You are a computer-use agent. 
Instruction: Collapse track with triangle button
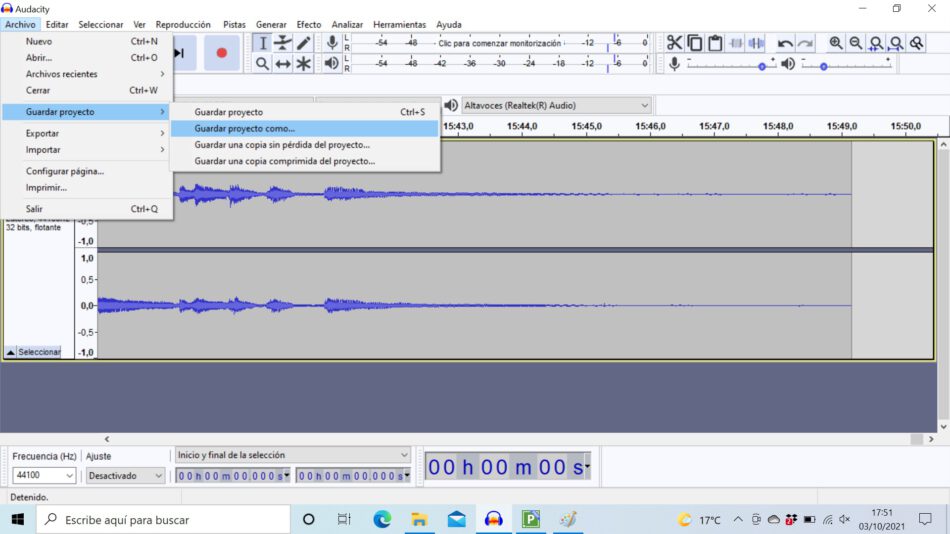coord(10,352)
